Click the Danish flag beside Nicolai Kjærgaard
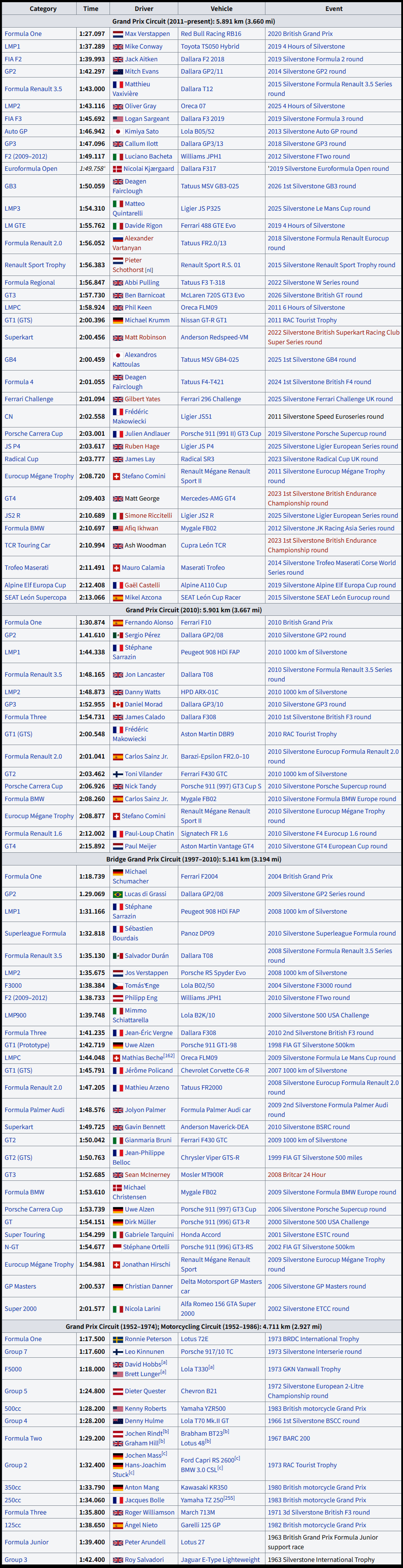Viewport: 403px width, 1568px height. pos(117,169)
